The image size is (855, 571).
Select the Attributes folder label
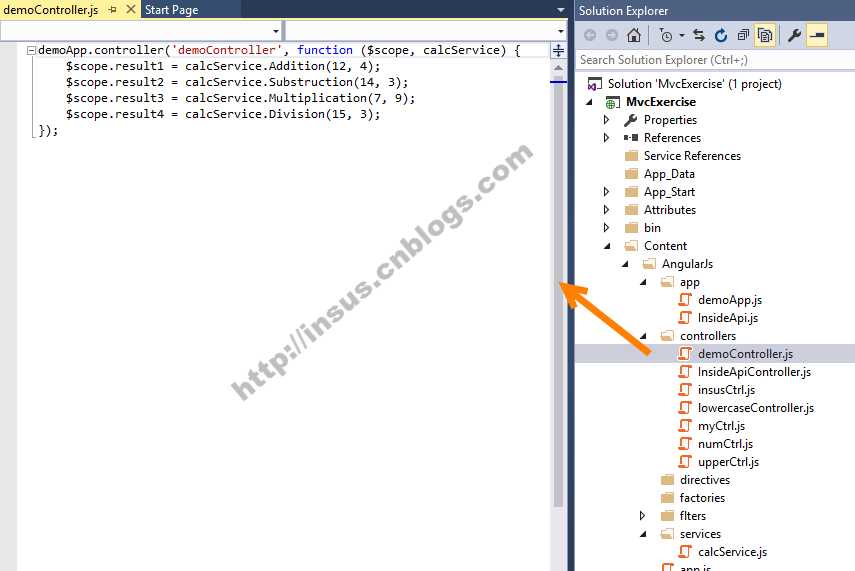(x=670, y=210)
